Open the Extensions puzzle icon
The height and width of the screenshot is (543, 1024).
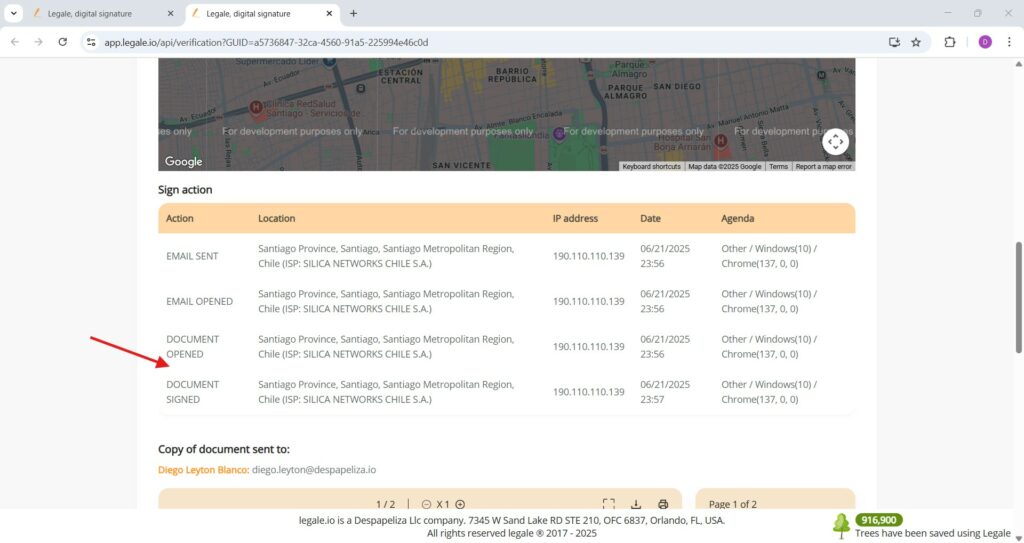tap(950, 42)
